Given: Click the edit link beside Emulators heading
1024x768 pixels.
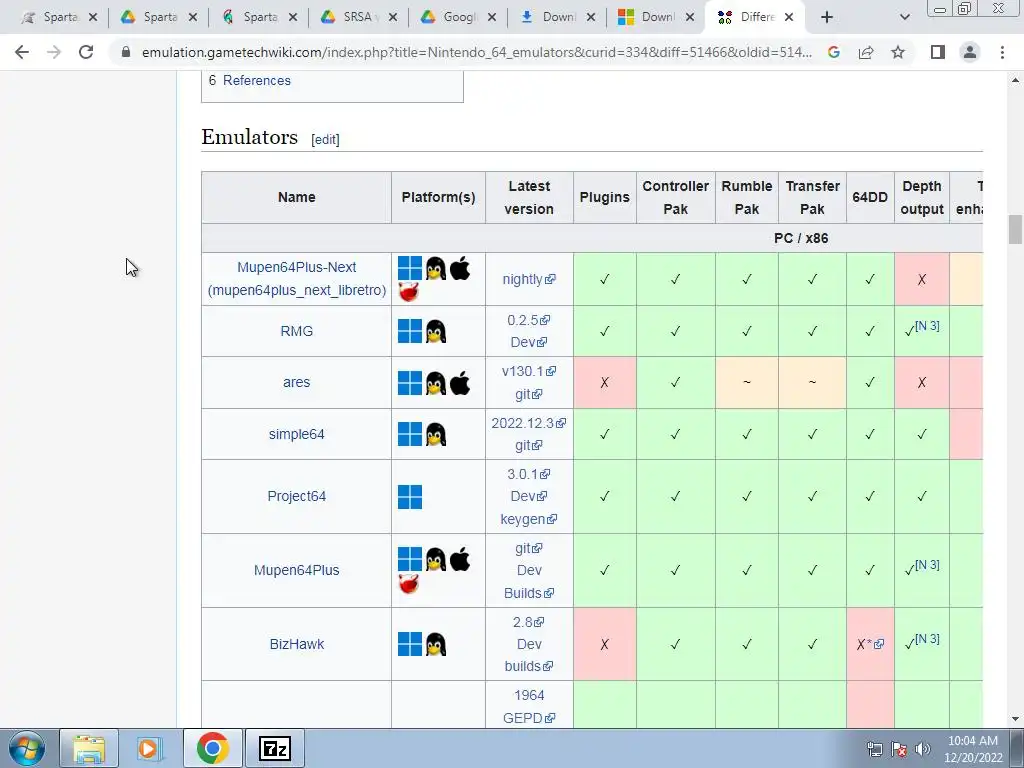Looking at the screenshot, I should click(x=325, y=140).
